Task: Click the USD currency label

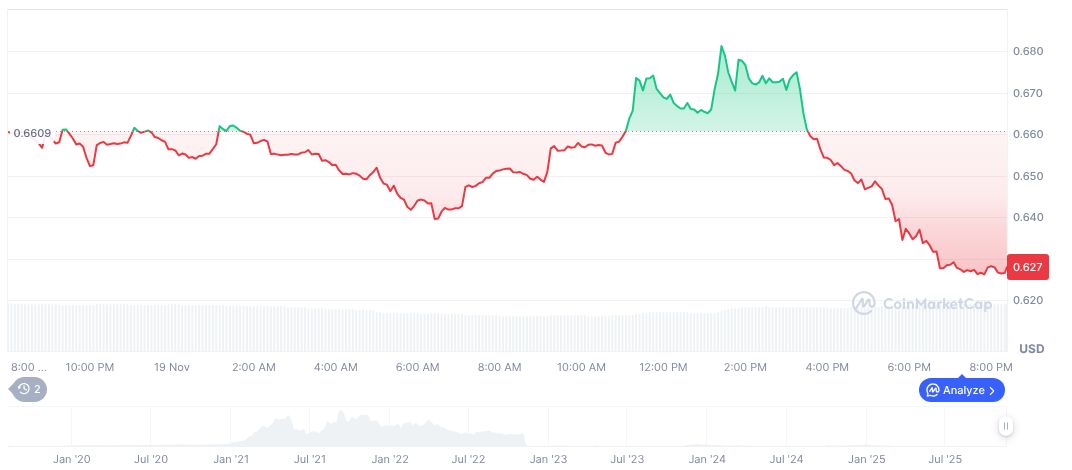Action: pyautogui.click(x=1031, y=348)
